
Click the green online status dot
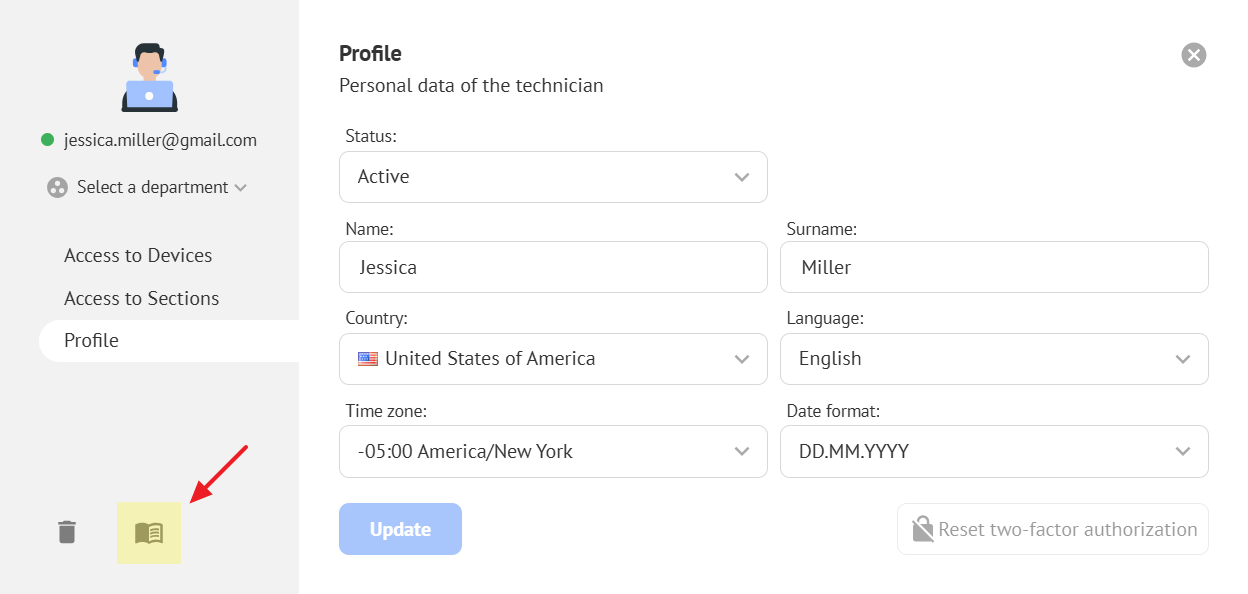point(47,140)
